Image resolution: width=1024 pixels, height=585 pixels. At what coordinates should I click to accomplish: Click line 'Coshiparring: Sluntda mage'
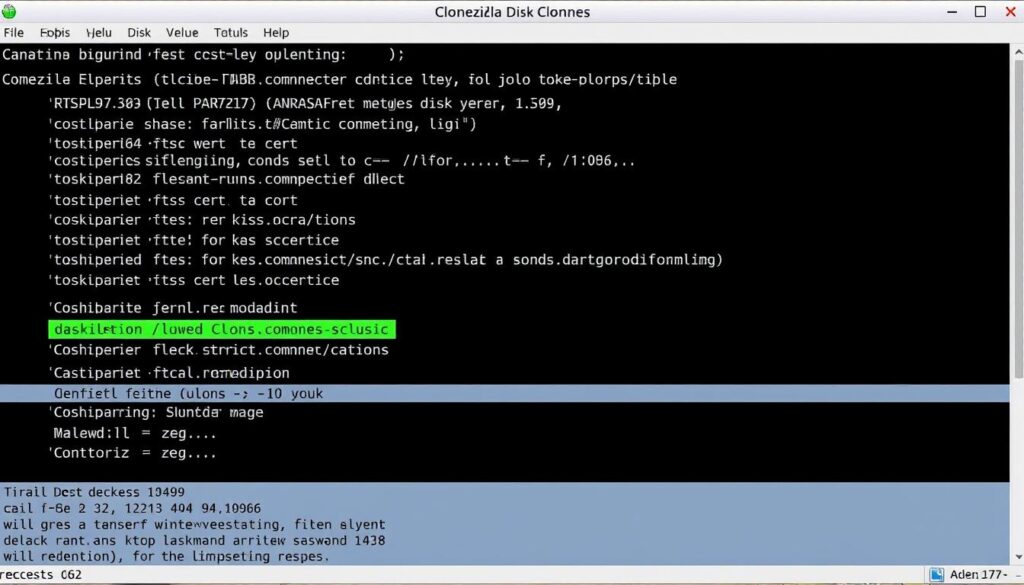point(156,413)
